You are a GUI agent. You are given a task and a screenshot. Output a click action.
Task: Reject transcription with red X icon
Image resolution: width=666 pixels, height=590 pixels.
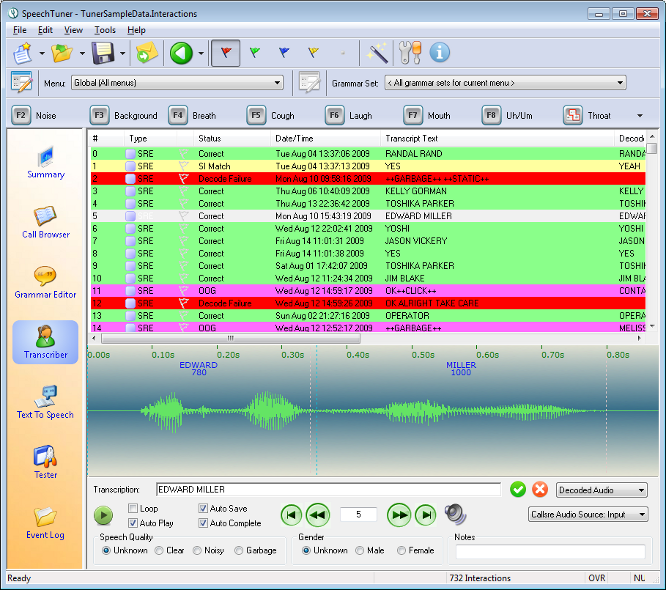tap(540, 489)
